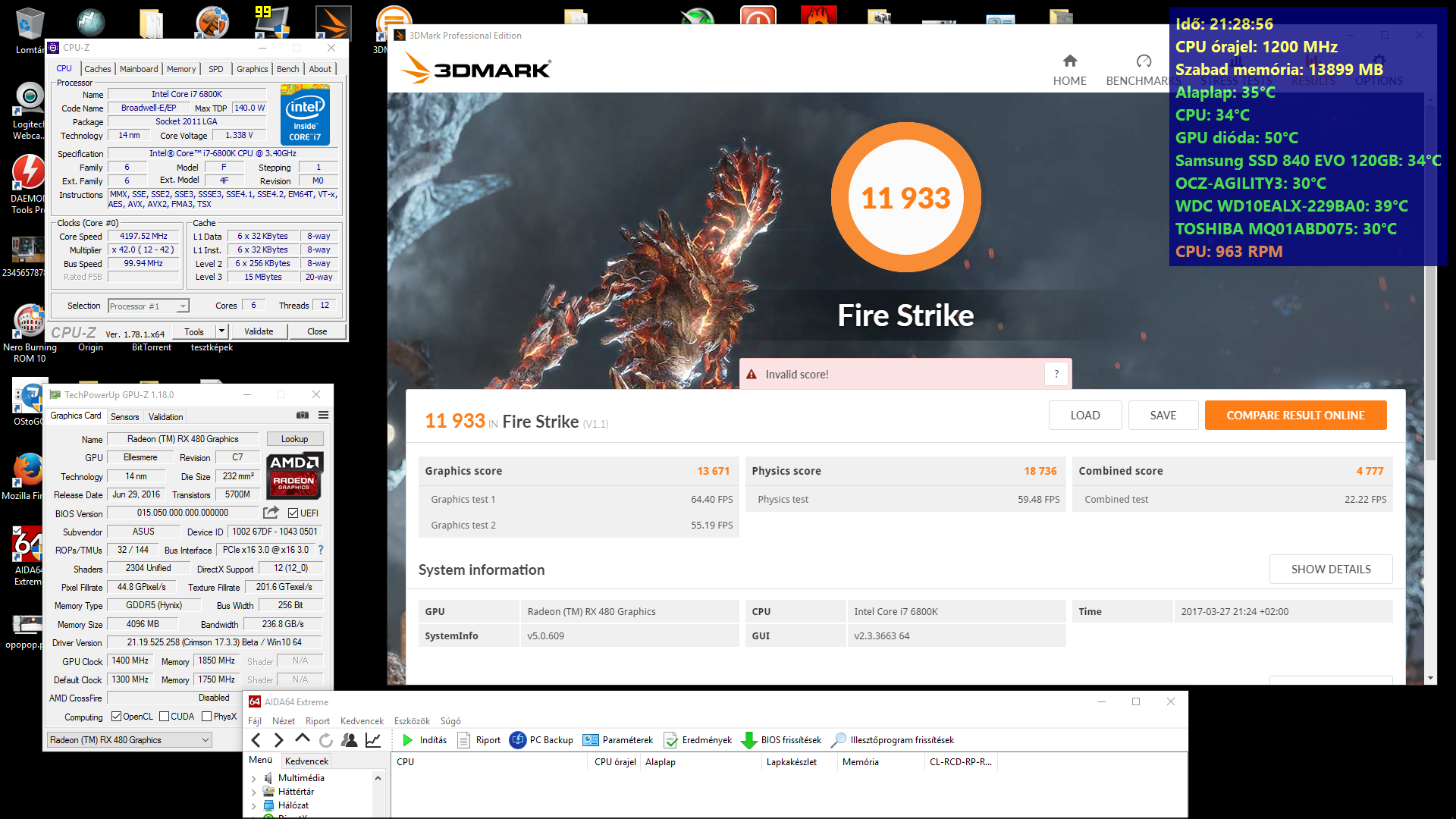Switch to the Graphics tab in CPU-Z

coord(253,69)
